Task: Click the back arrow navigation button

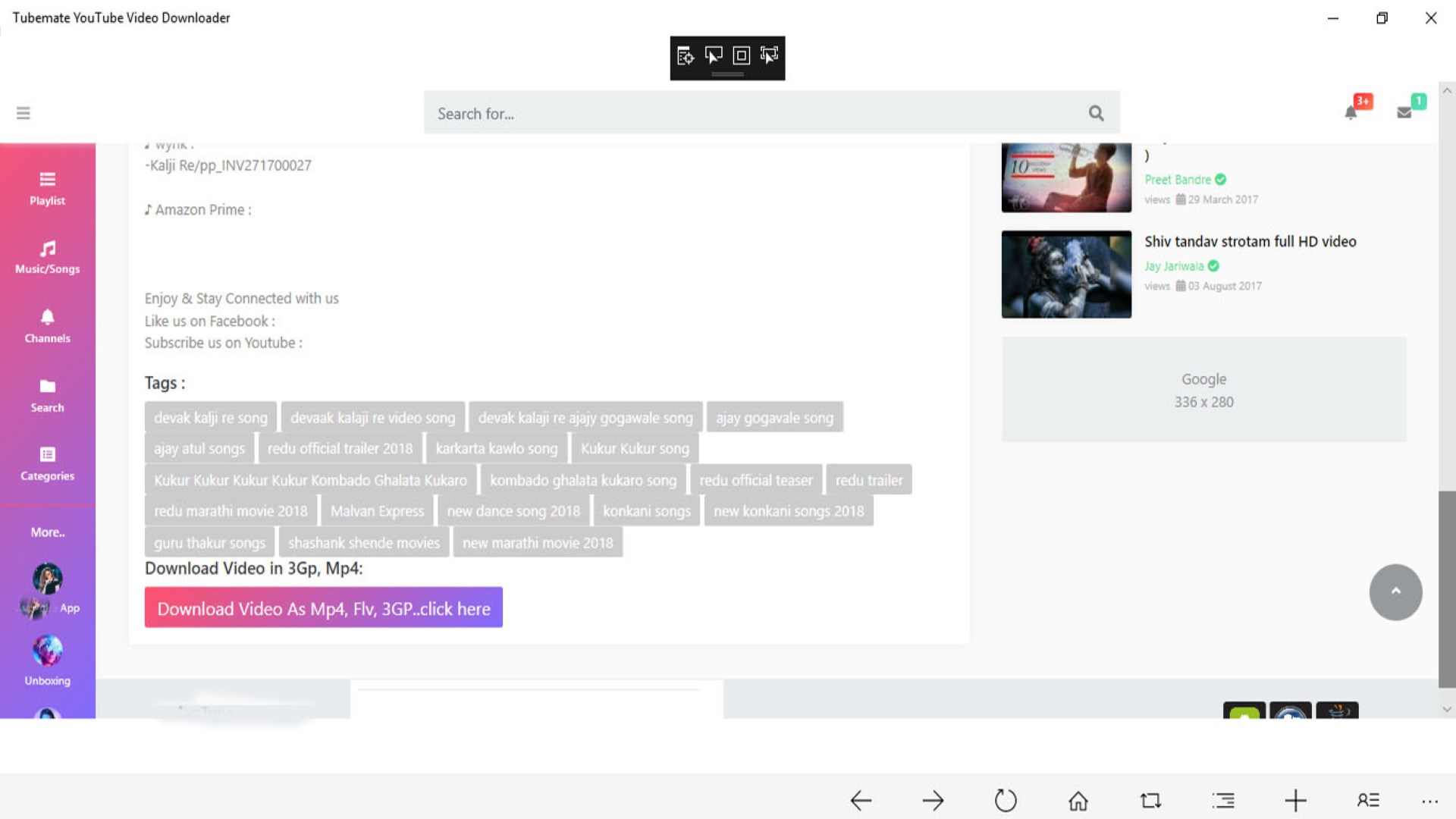Action: 861,800
